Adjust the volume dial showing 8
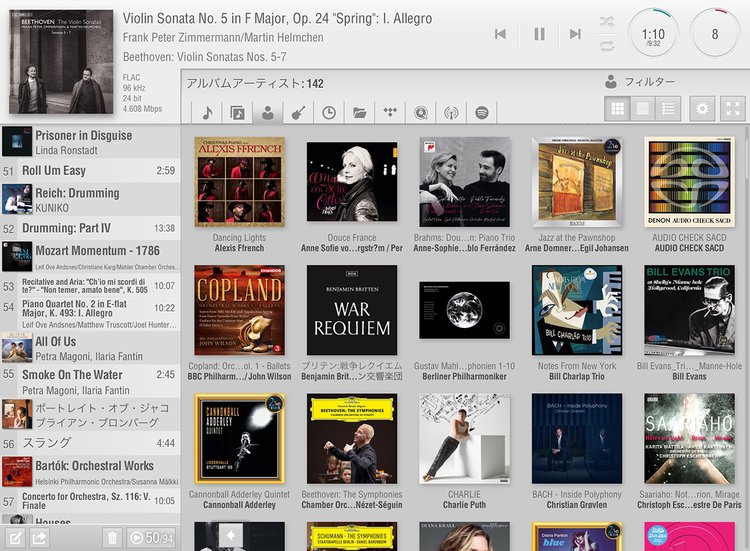750x551 pixels. pos(714,34)
